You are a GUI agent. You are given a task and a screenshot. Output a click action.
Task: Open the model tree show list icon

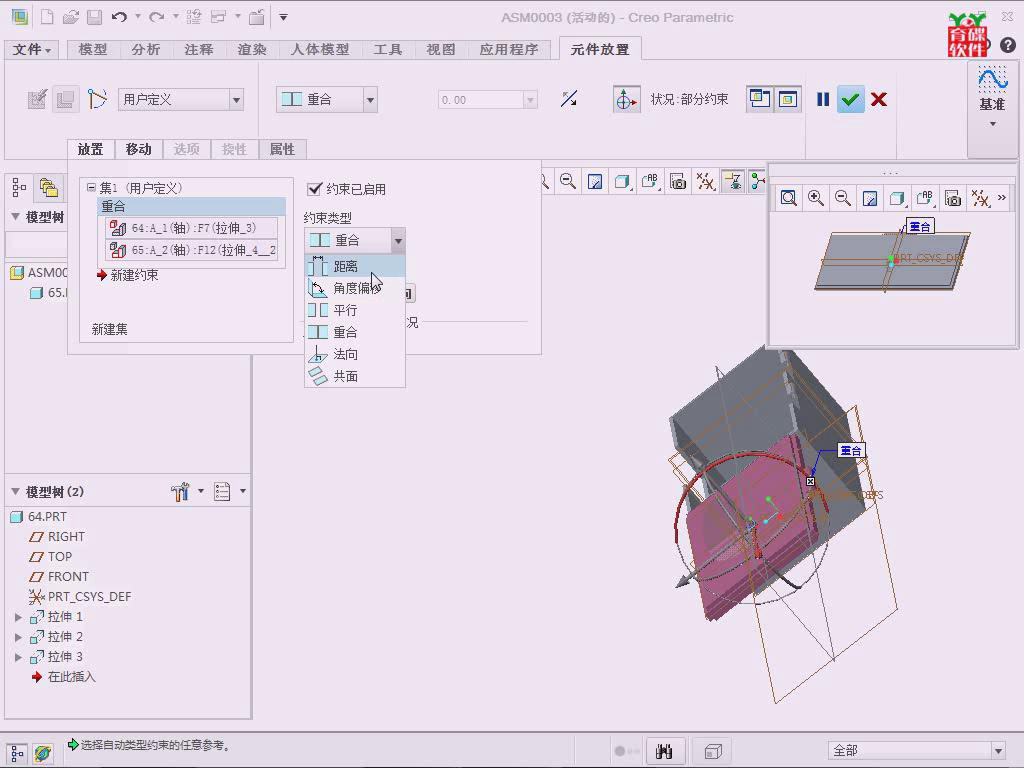click(x=222, y=491)
